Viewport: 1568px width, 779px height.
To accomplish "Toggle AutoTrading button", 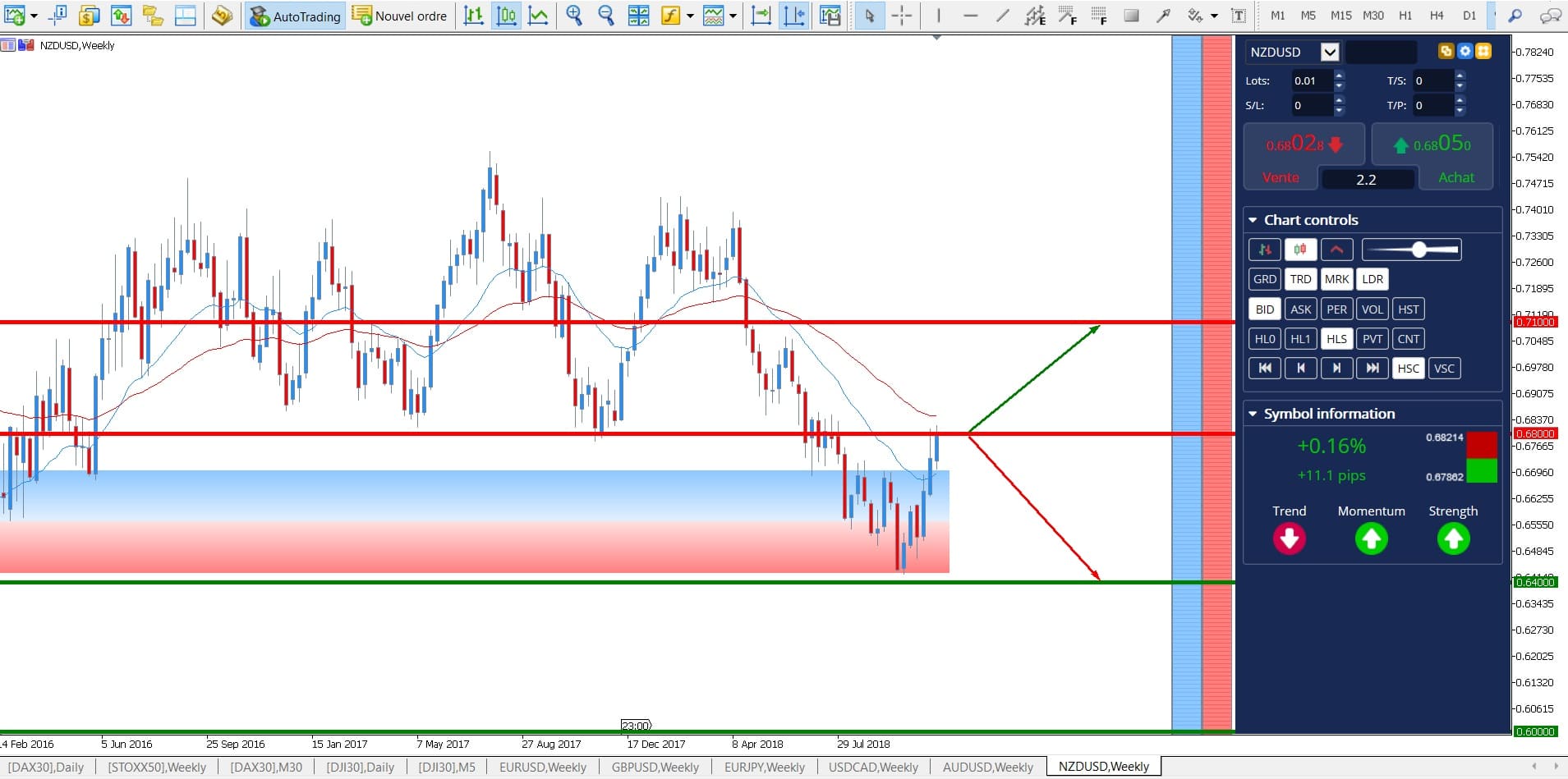I will click(x=295, y=16).
